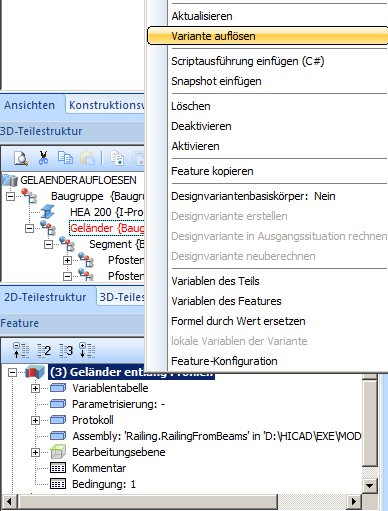
Task: Click the Geländer assembly icon
Action: (x=48, y=228)
